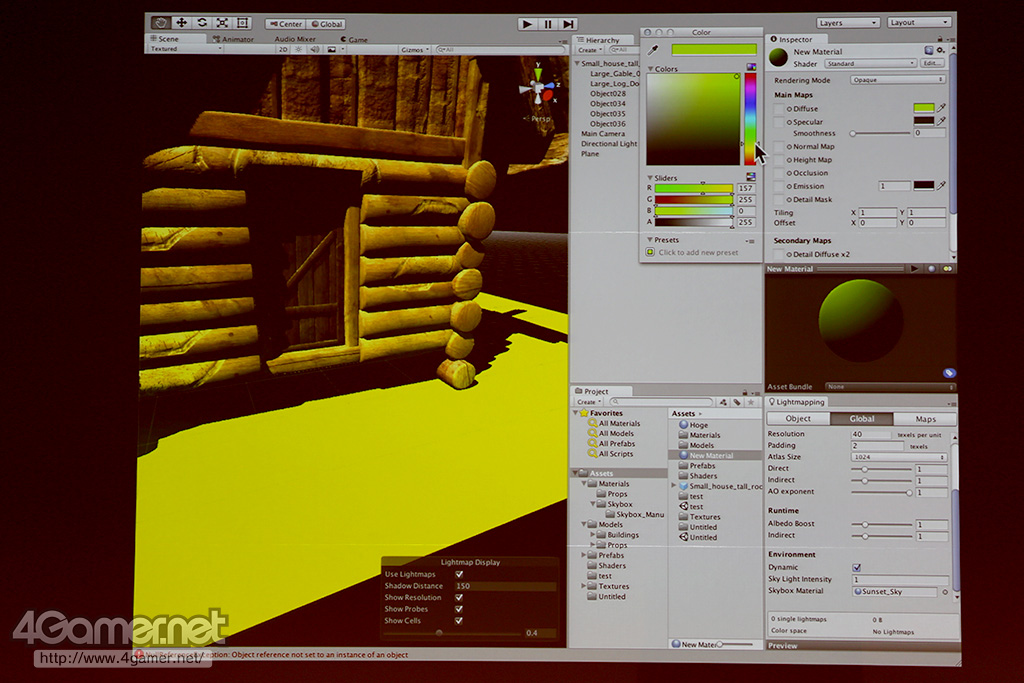Image resolution: width=1024 pixels, height=683 pixels.
Task: Toggle scene audio speaker icon
Action: tap(315, 49)
